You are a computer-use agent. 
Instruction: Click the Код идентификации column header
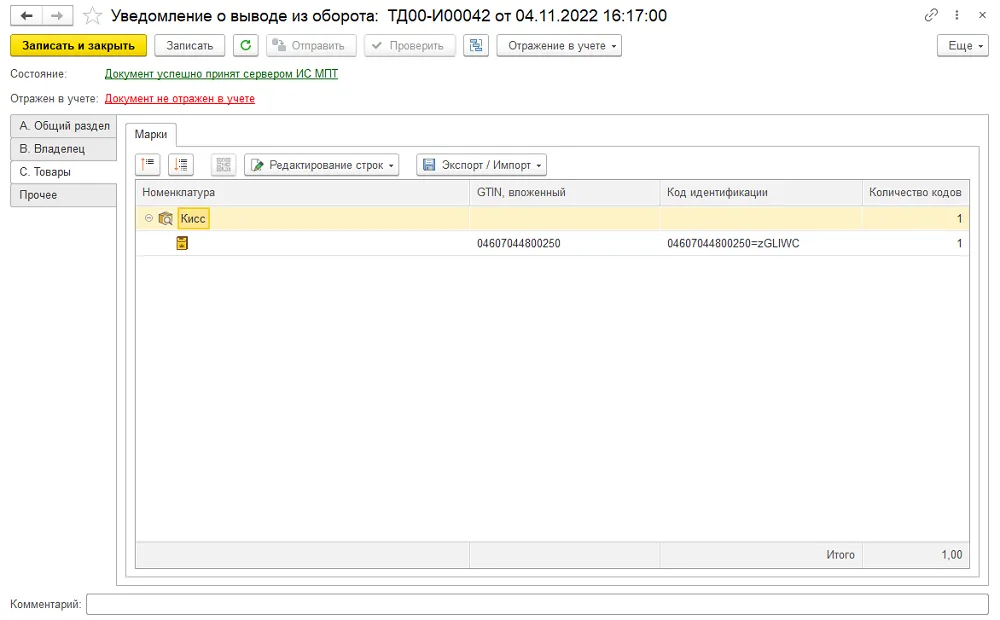(x=761, y=193)
